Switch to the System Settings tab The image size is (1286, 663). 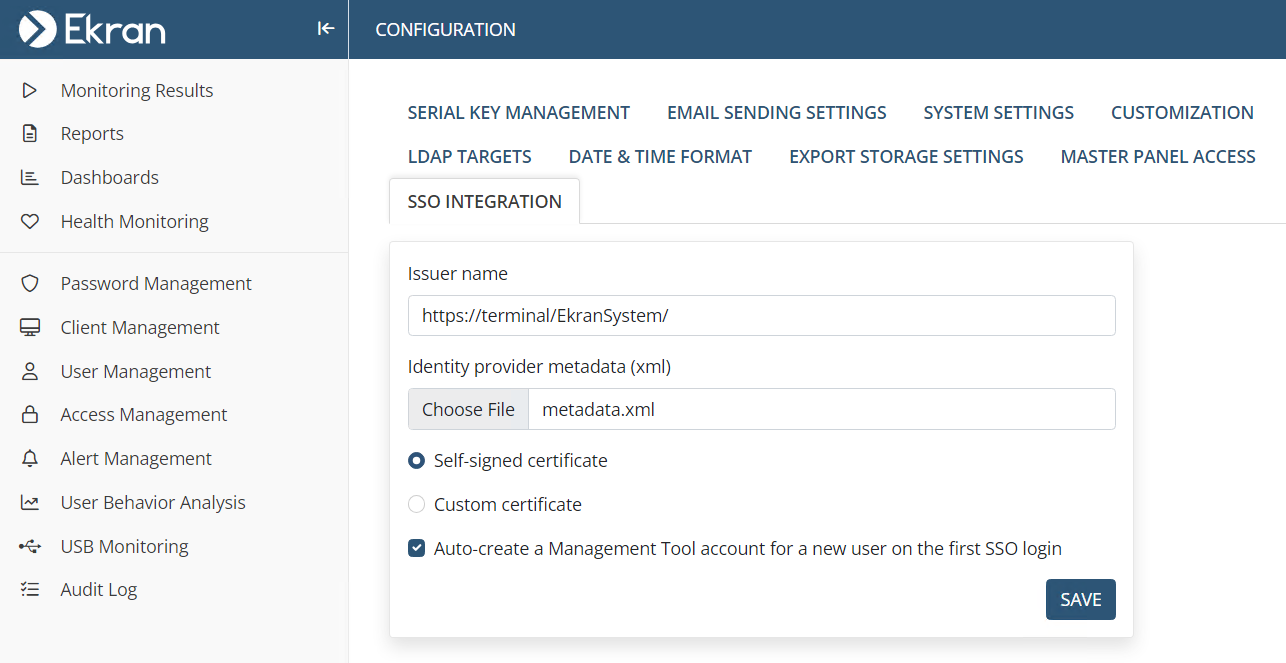tap(998, 113)
